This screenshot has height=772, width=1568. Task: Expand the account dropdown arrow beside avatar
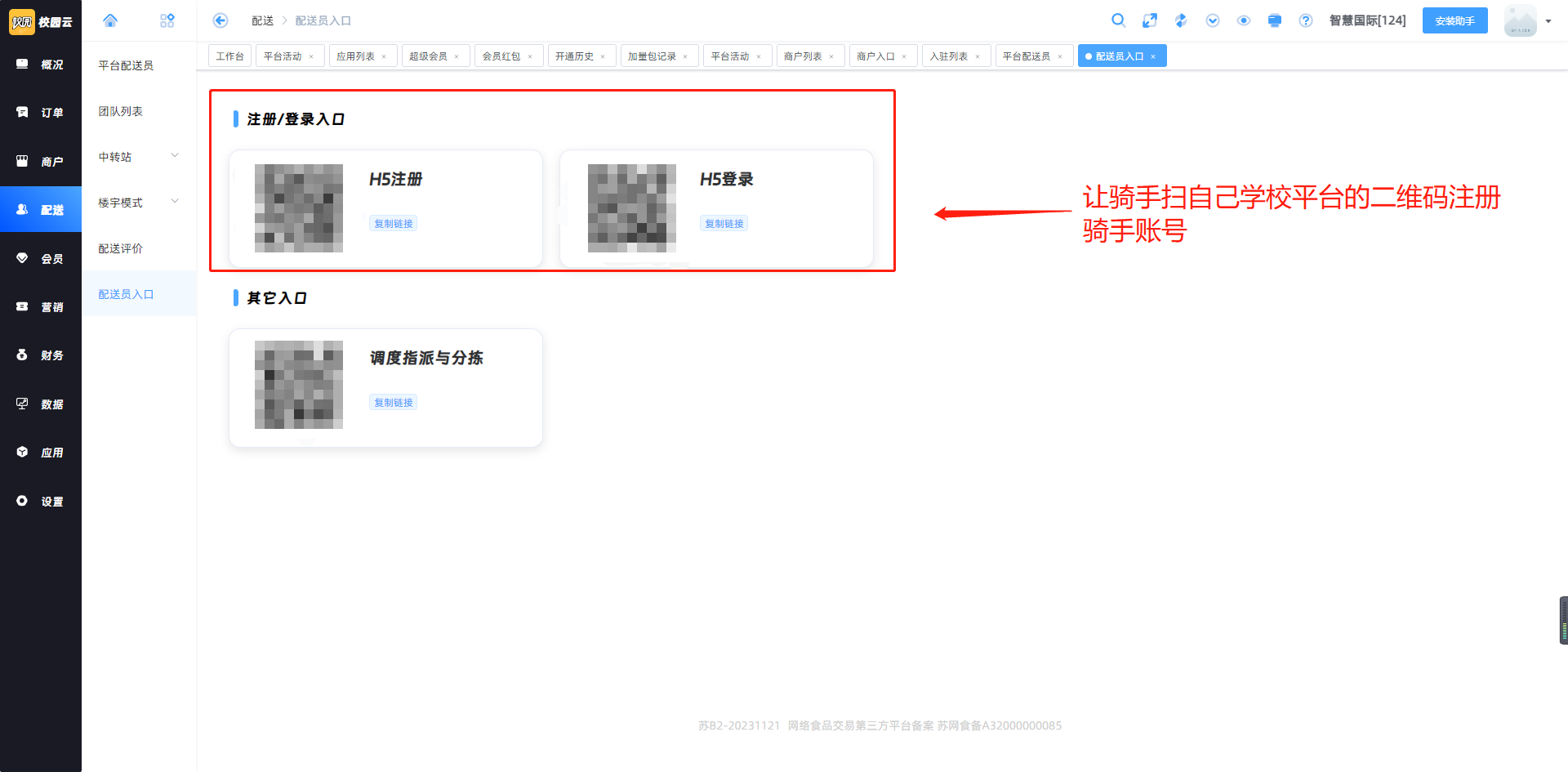tap(1548, 21)
